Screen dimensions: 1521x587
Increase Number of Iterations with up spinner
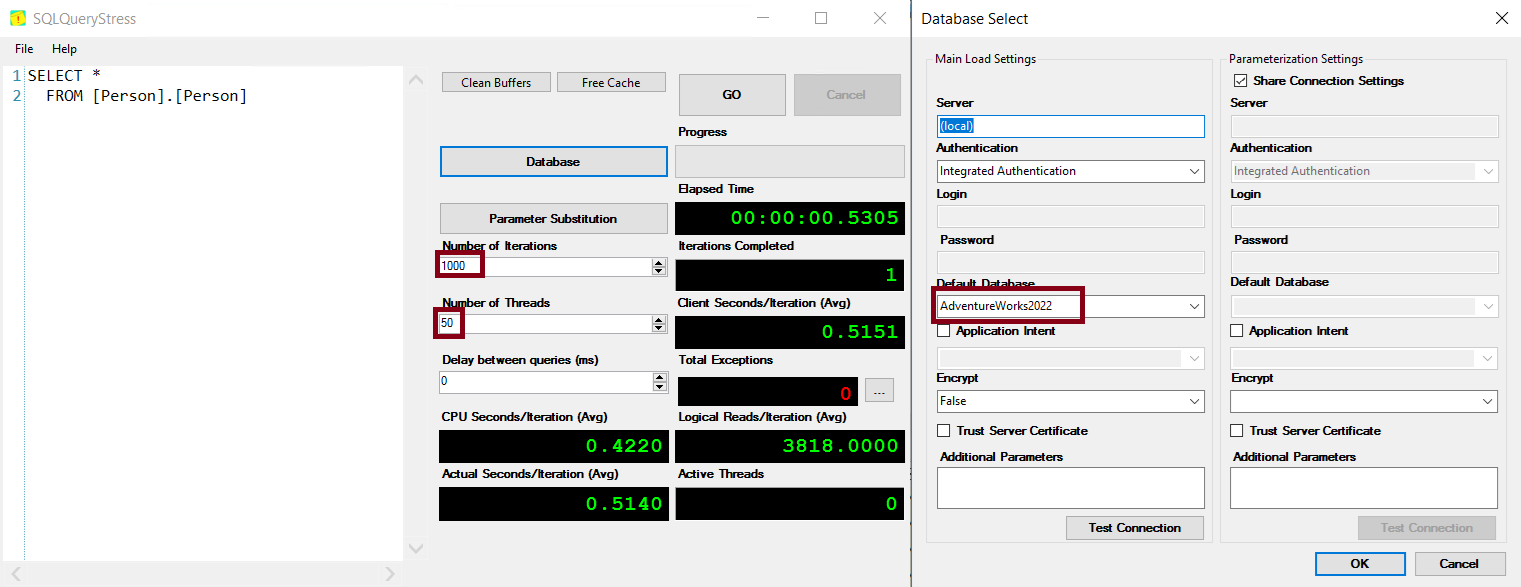tap(659, 263)
